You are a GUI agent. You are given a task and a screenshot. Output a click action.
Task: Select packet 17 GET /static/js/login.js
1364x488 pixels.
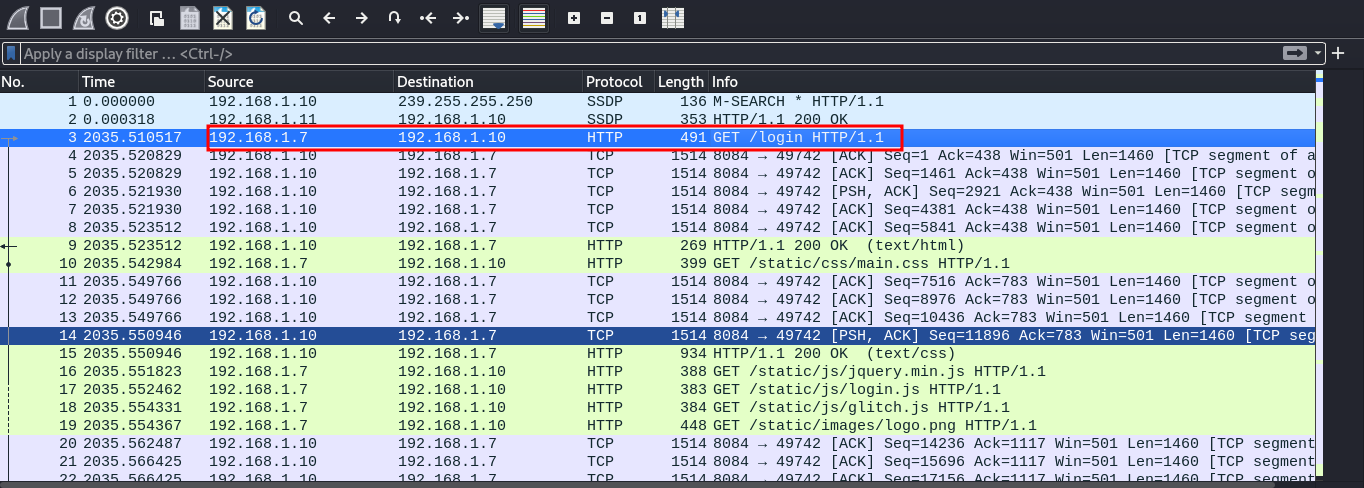click(657, 390)
